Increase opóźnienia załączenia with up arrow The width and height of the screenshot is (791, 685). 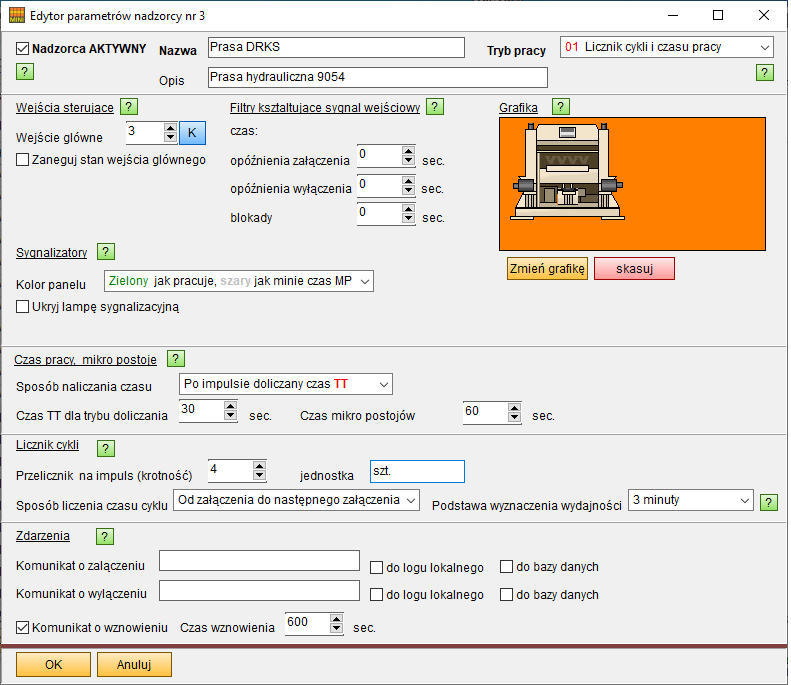pos(409,150)
